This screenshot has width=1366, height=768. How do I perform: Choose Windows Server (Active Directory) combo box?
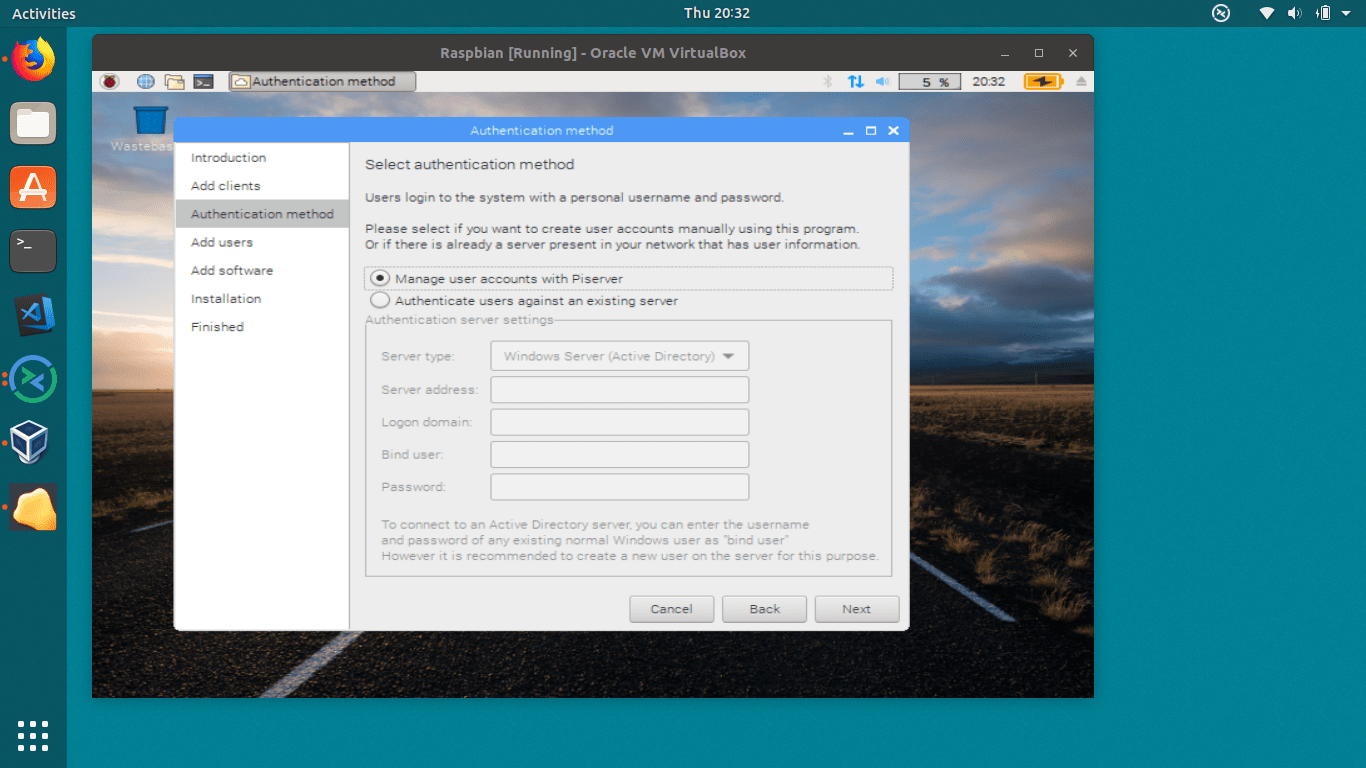[x=618, y=355]
